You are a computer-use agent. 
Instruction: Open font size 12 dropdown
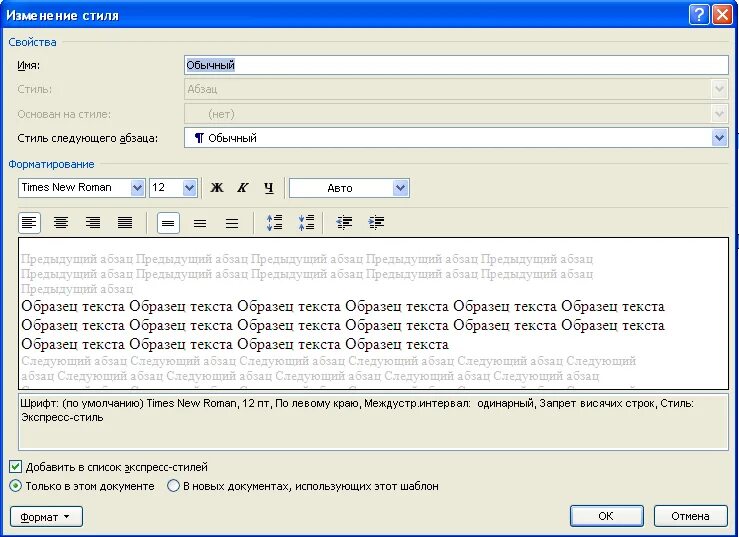[x=189, y=188]
